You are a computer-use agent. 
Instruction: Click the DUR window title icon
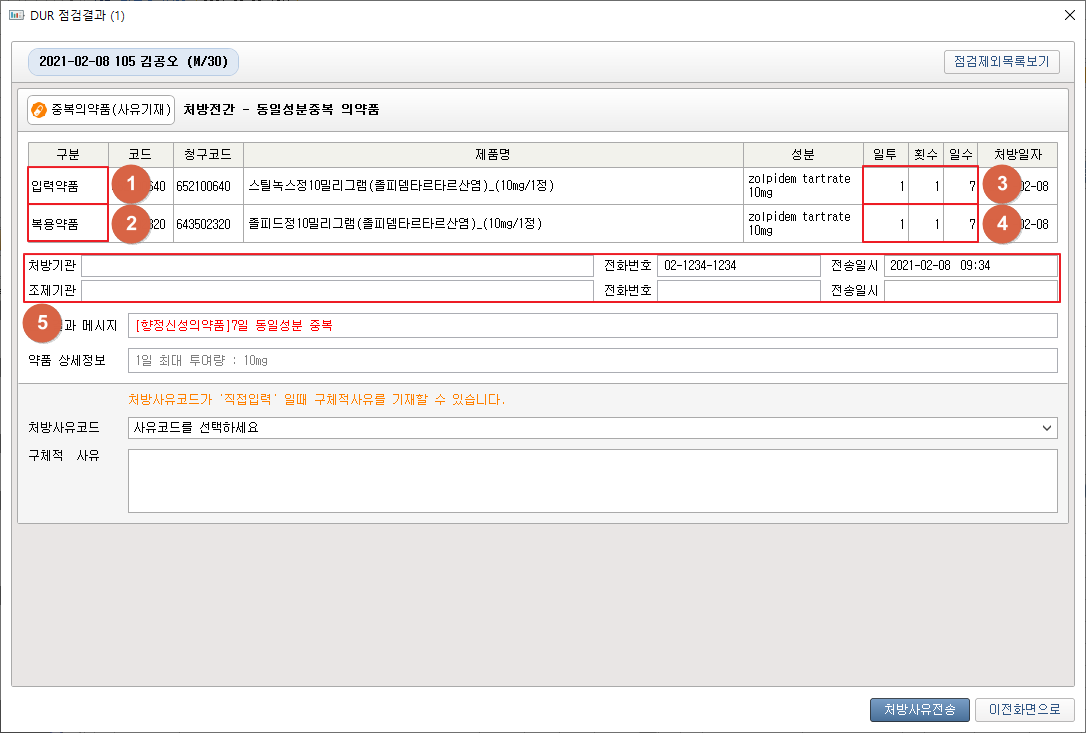point(16,16)
